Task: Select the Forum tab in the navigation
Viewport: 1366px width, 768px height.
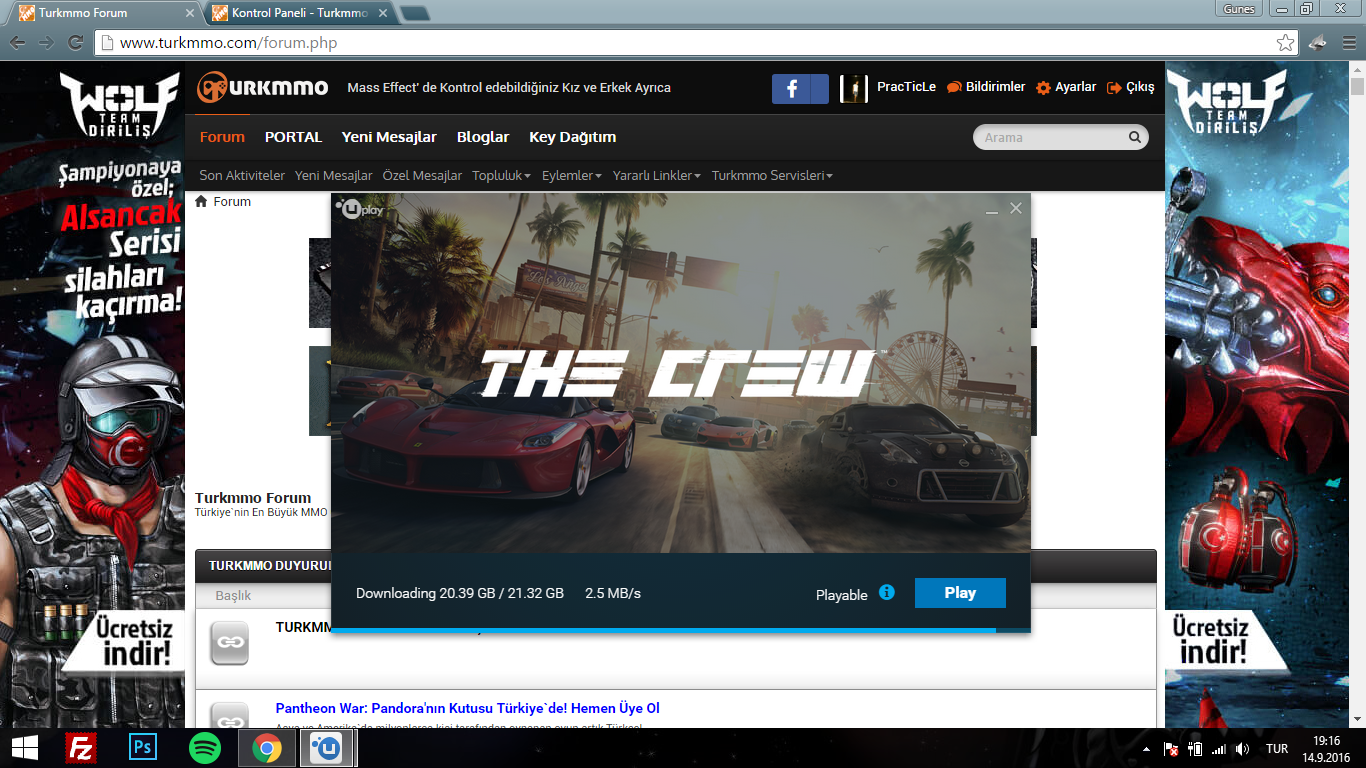Action: click(222, 137)
